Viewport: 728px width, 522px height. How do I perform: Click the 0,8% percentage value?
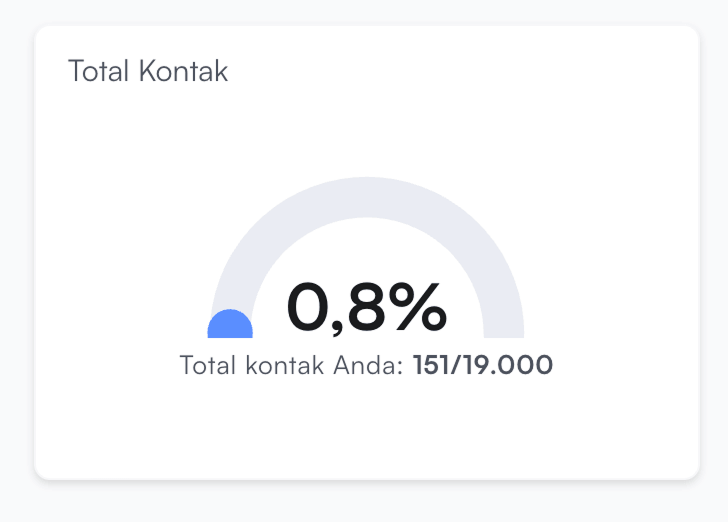point(366,307)
